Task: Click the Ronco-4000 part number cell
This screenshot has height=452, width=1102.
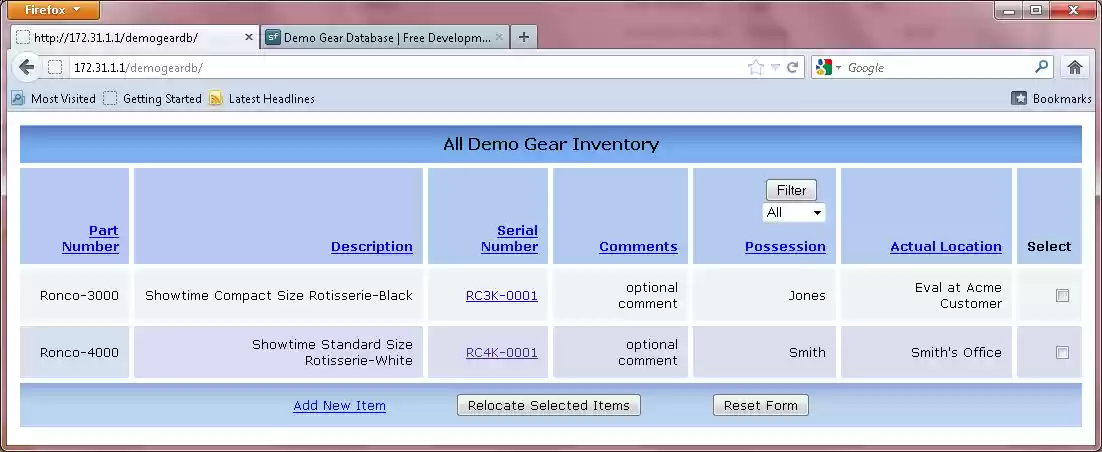Action: (x=74, y=352)
